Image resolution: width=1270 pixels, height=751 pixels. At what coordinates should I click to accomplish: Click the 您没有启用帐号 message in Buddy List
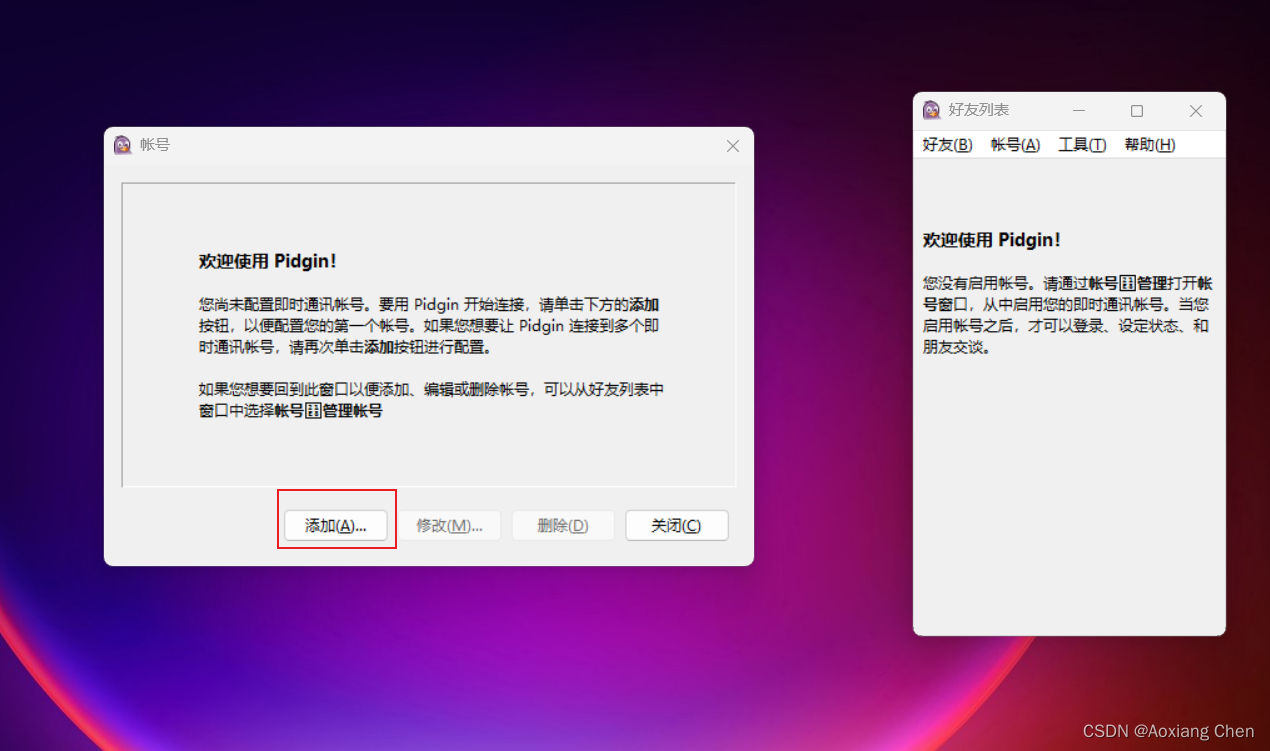(x=1068, y=315)
